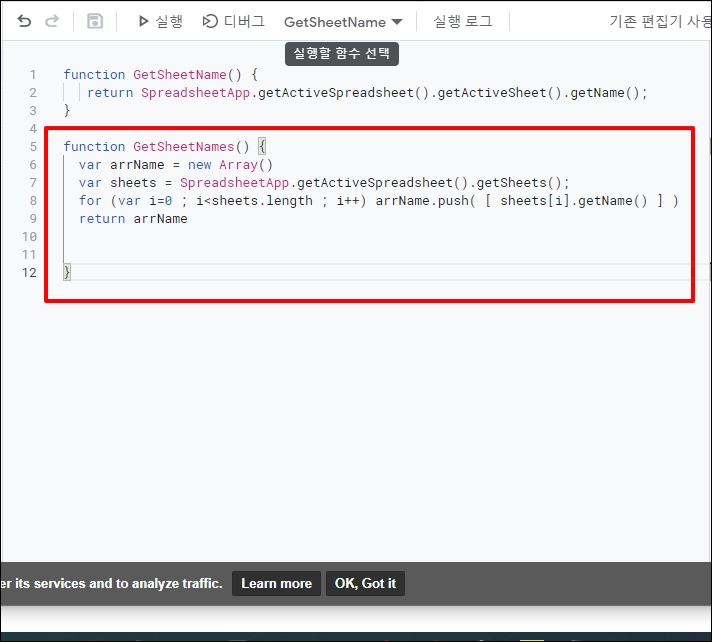Click line number 8 in gutter
This screenshot has height=642, width=712.
click(33, 201)
